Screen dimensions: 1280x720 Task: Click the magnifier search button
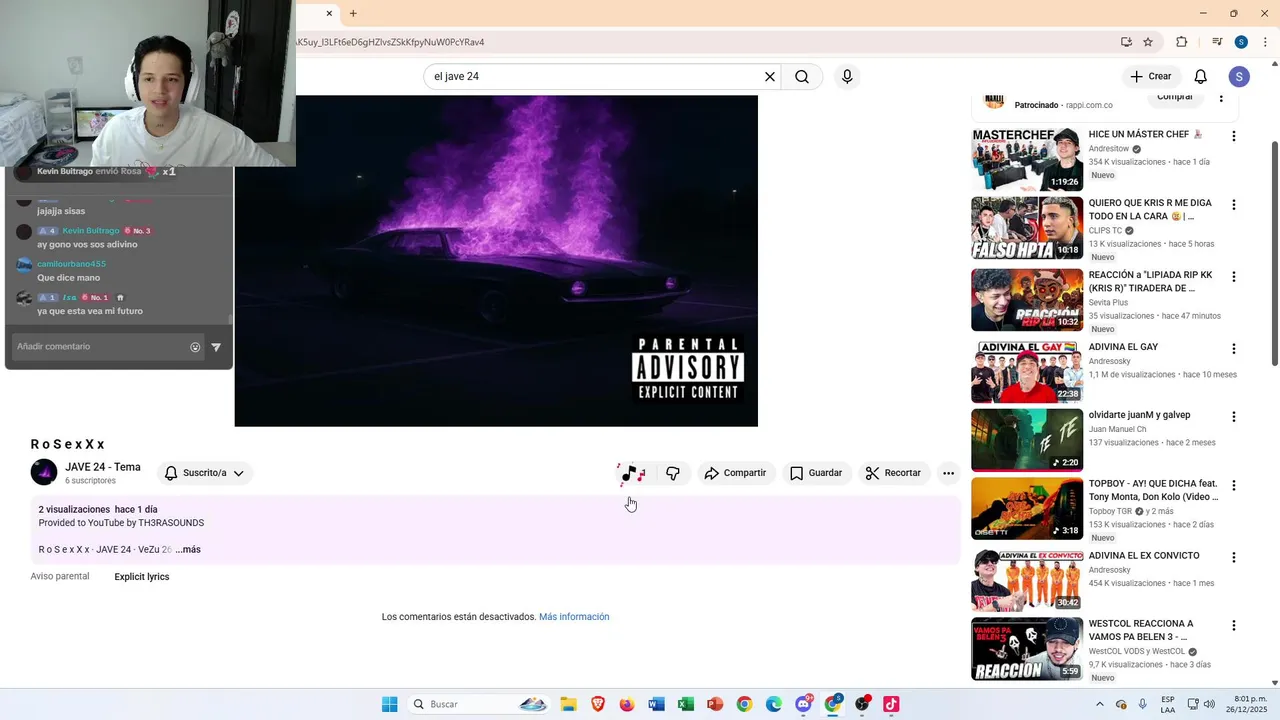(x=802, y=77)
